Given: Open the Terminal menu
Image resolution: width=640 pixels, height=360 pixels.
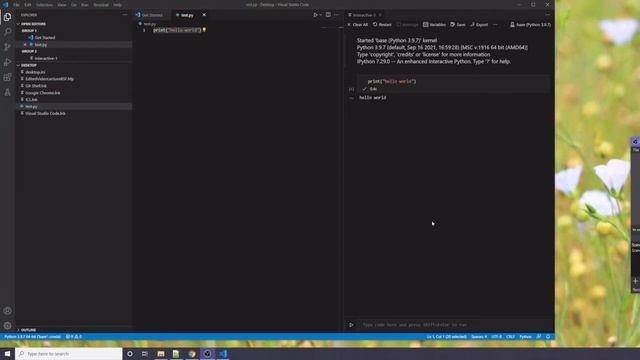Looking at the screenshot, I should [101, 5].
